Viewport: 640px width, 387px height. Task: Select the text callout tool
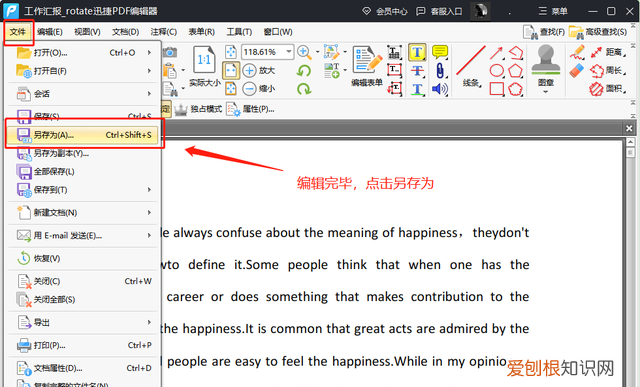(394, 89)
